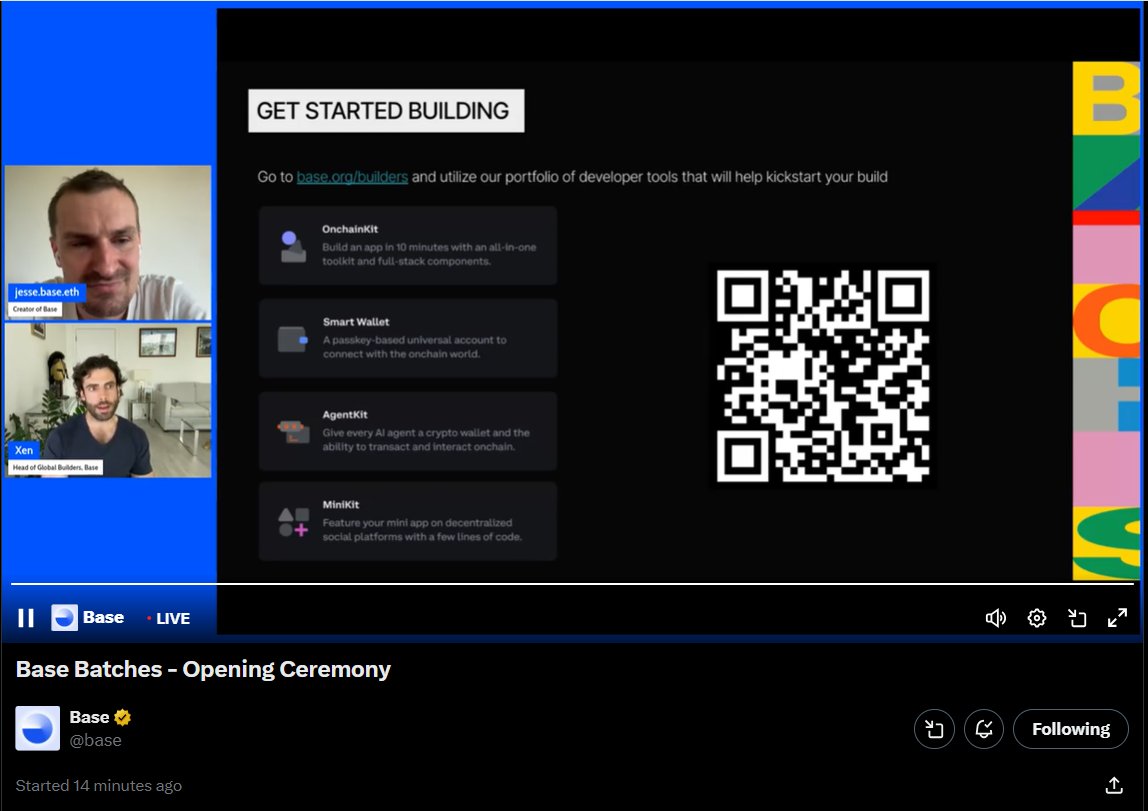Pop out video with player dock icon
The height and width of the screenshot is (811, 1148).
(1077, 618)
